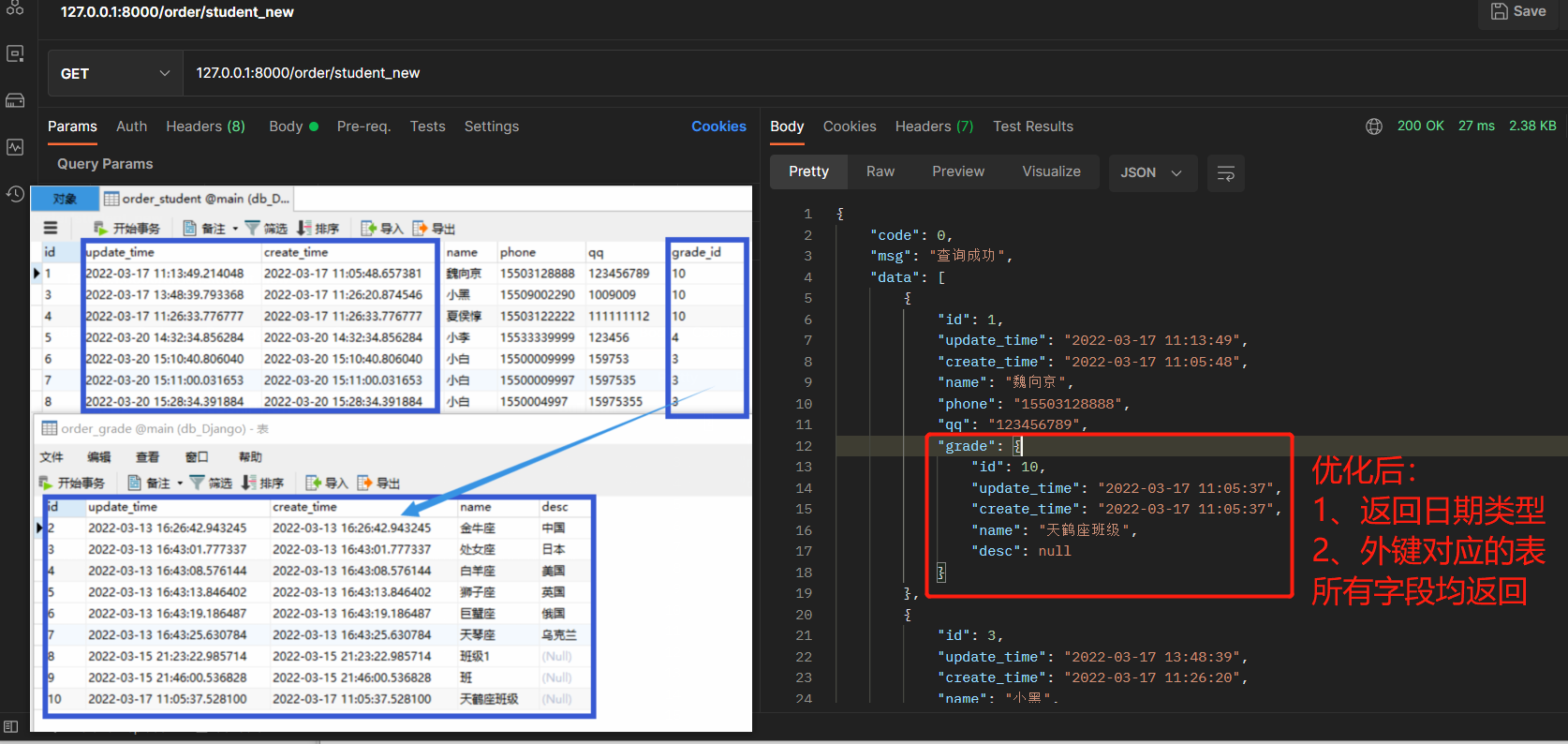Click 备注 in the order_grade toolbar
The width and height of the screenshot is (1568, 744).
click(x=149, y=484)
